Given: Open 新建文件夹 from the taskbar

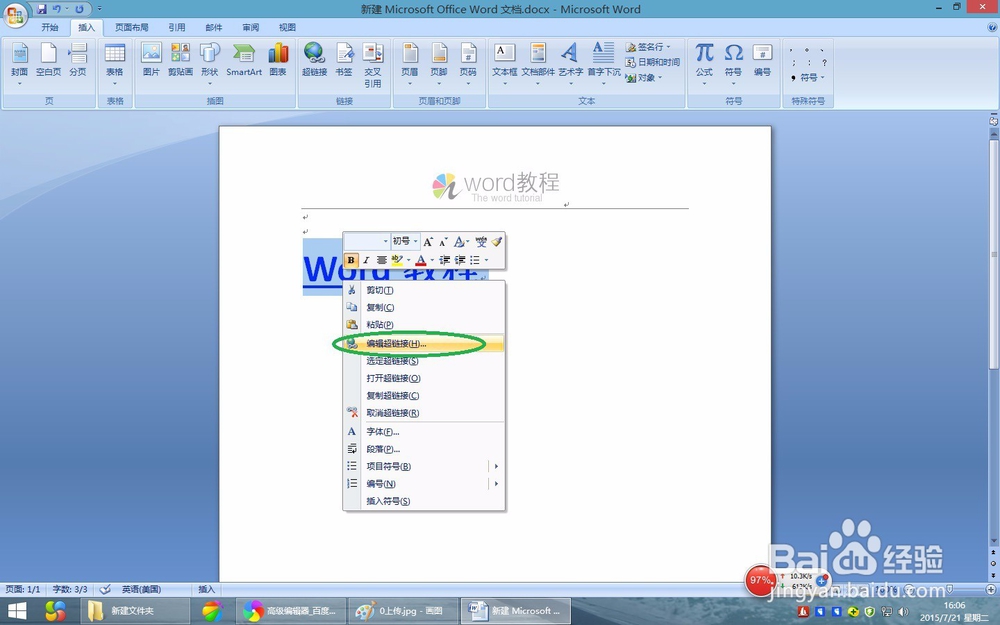Looking at the screenshot, I should 135,611.
